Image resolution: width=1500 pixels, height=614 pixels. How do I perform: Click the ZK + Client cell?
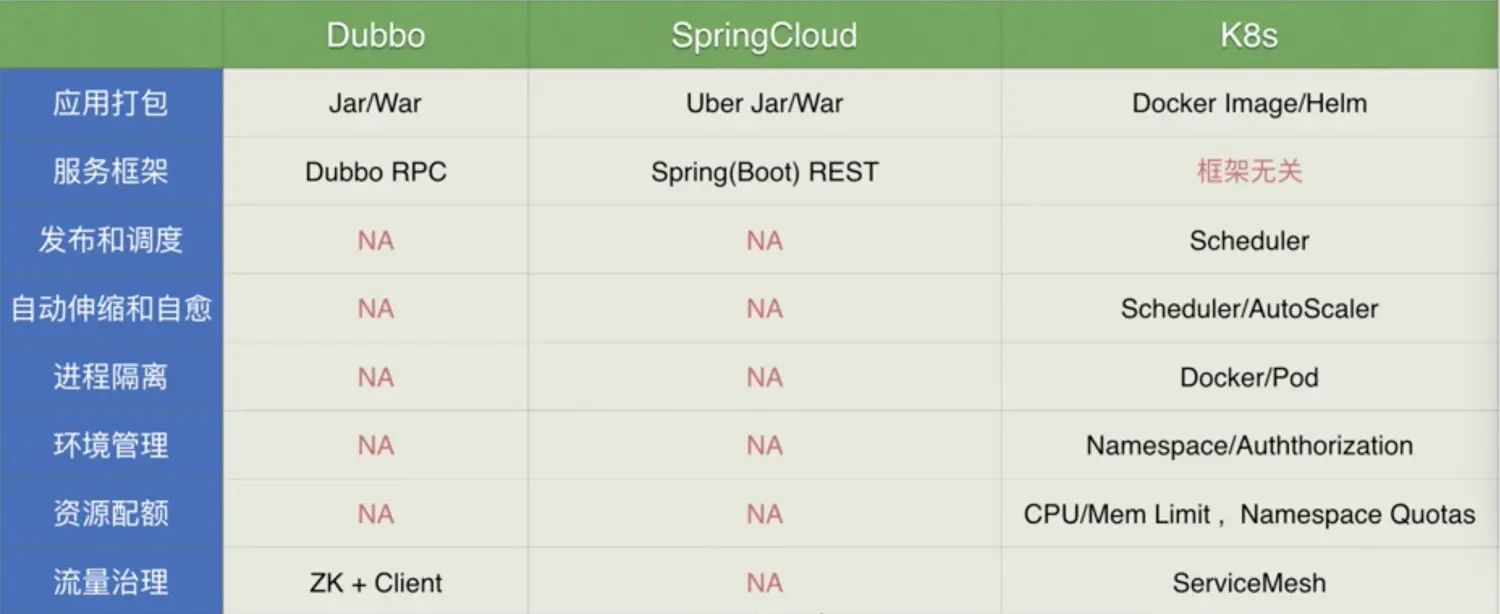[375, 583]
